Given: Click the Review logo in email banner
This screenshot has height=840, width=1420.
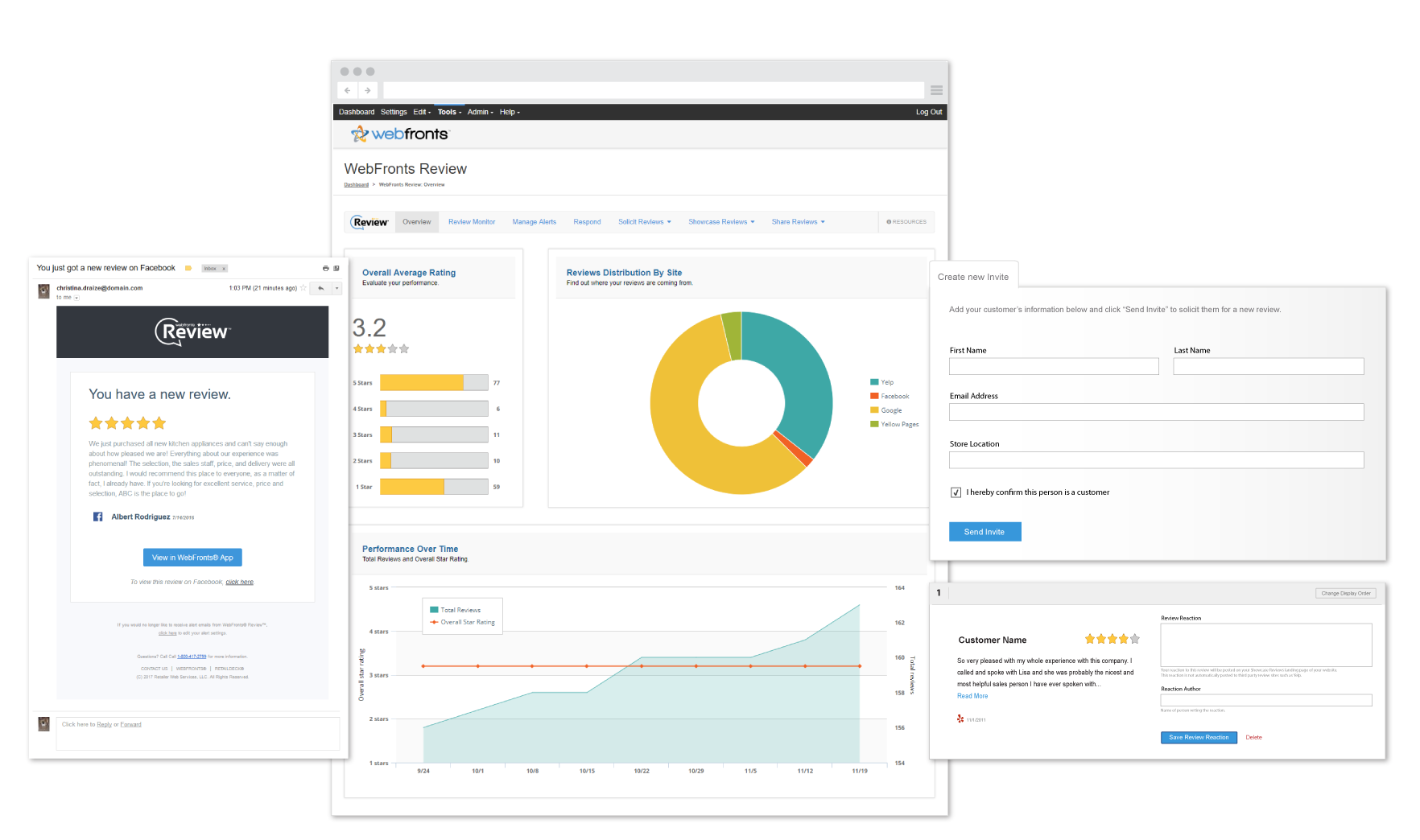Looking at the screenshot, I should (x=192, y=331).
